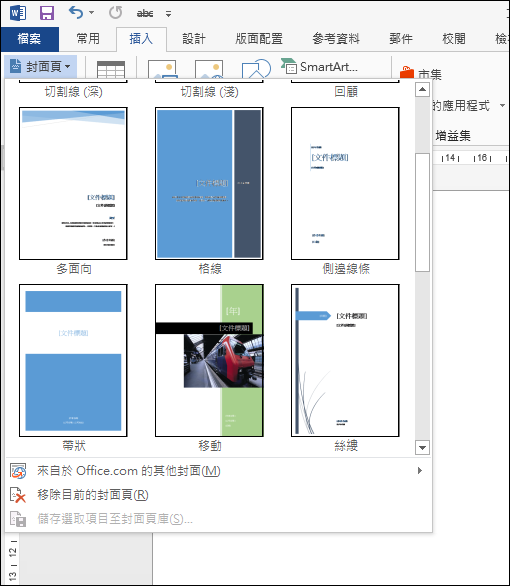Click the Word application icon

18,13
